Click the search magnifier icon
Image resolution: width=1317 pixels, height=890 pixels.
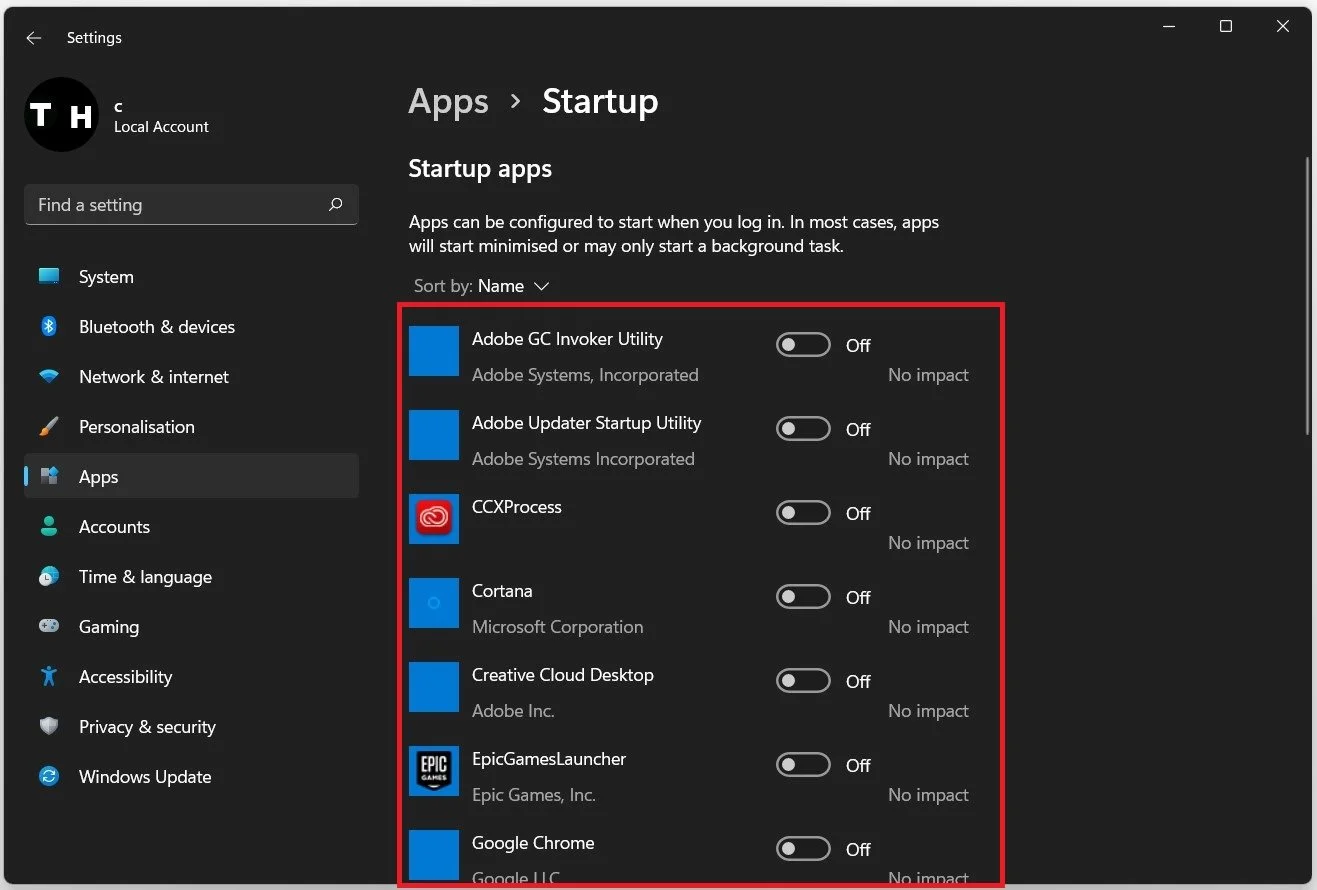335,204
